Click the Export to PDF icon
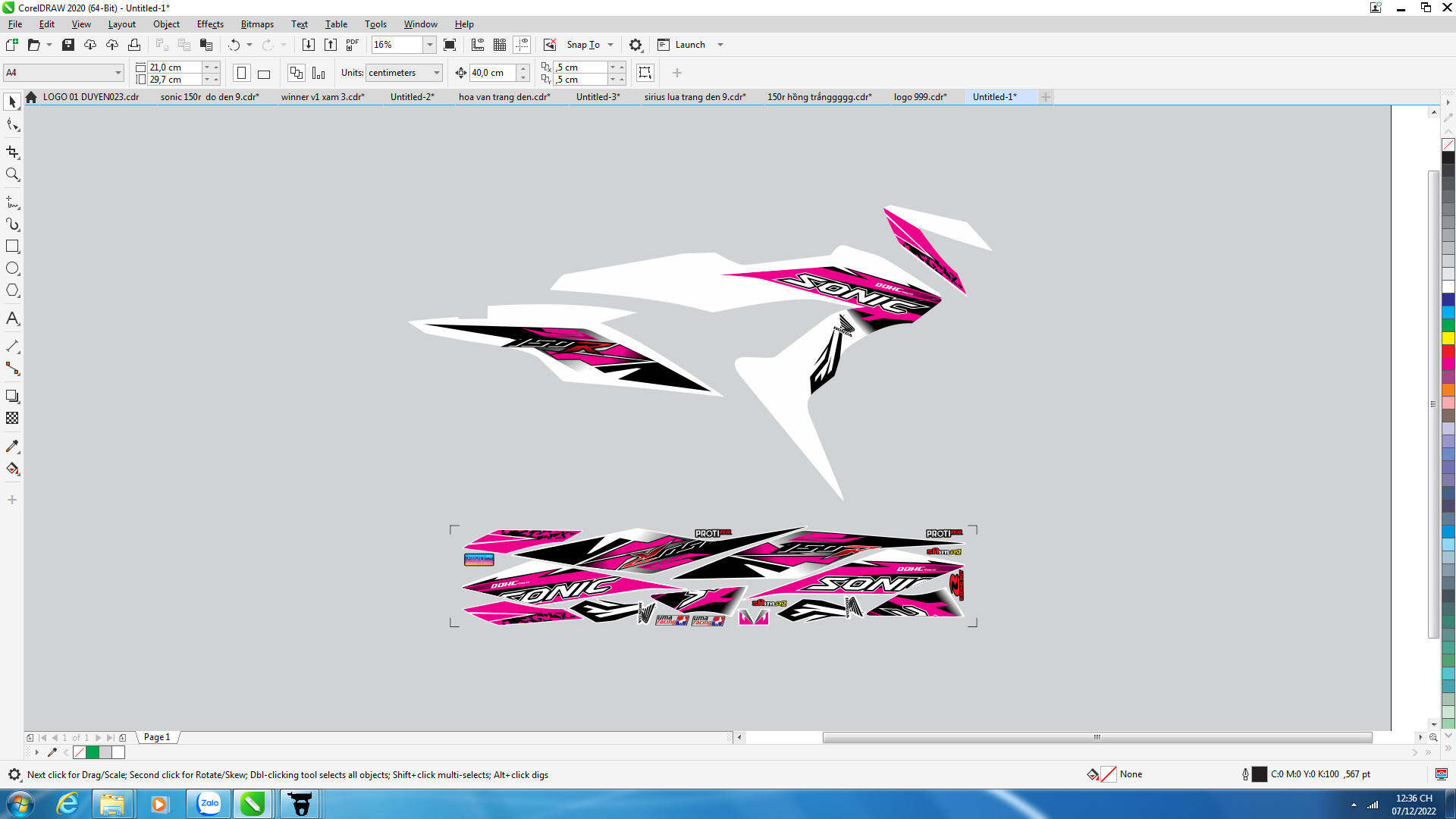This screenshot has height=819, width=1456. click(353, 45)
